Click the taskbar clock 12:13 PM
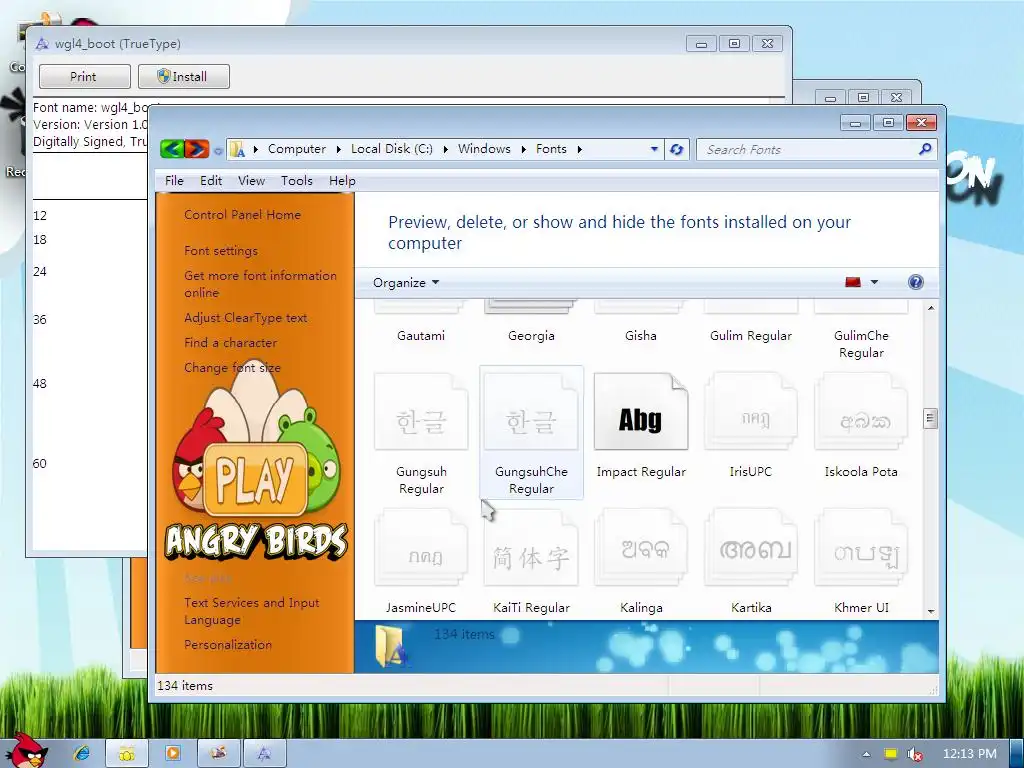 [x=970, y=754]
